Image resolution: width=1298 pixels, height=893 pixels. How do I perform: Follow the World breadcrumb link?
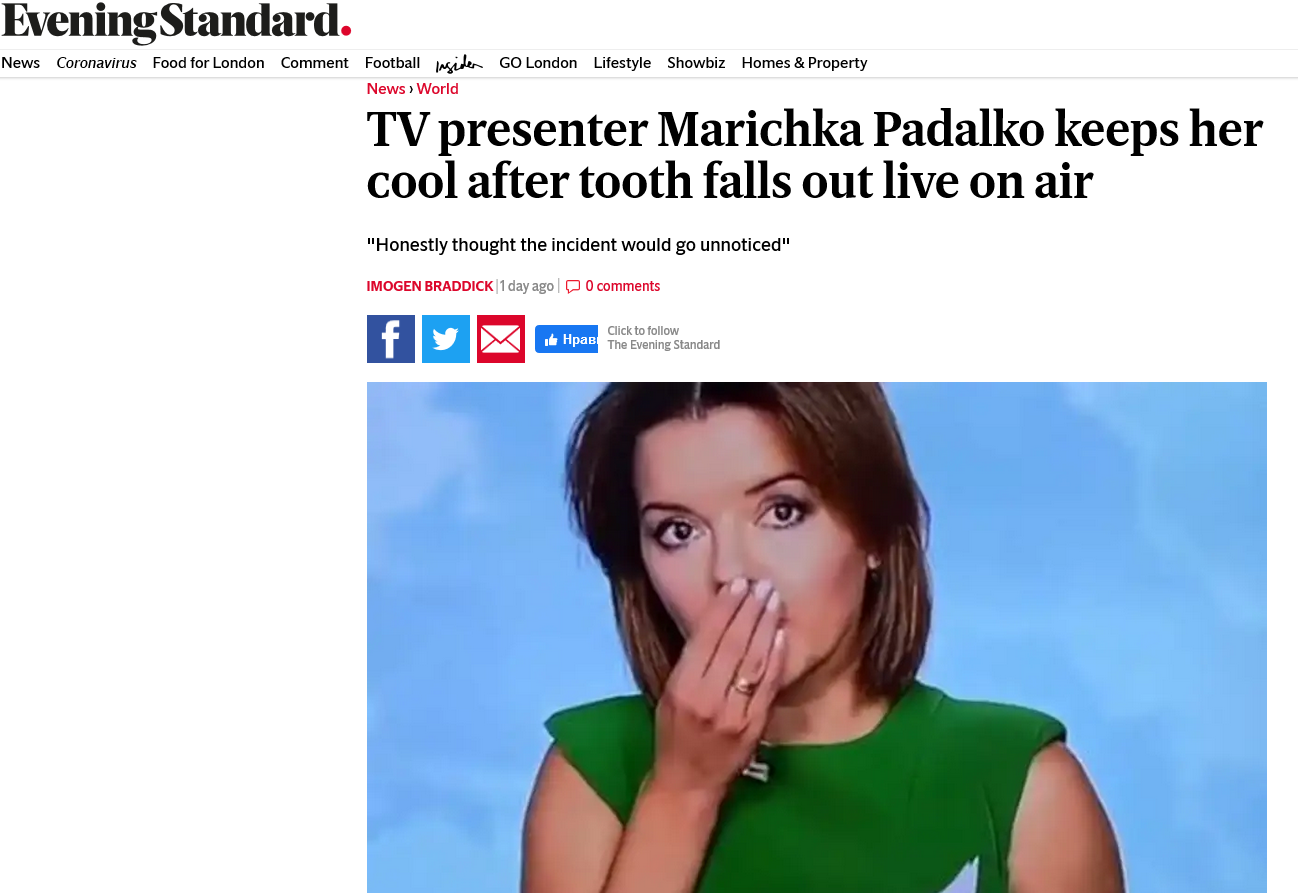click(x=438, y=89)
